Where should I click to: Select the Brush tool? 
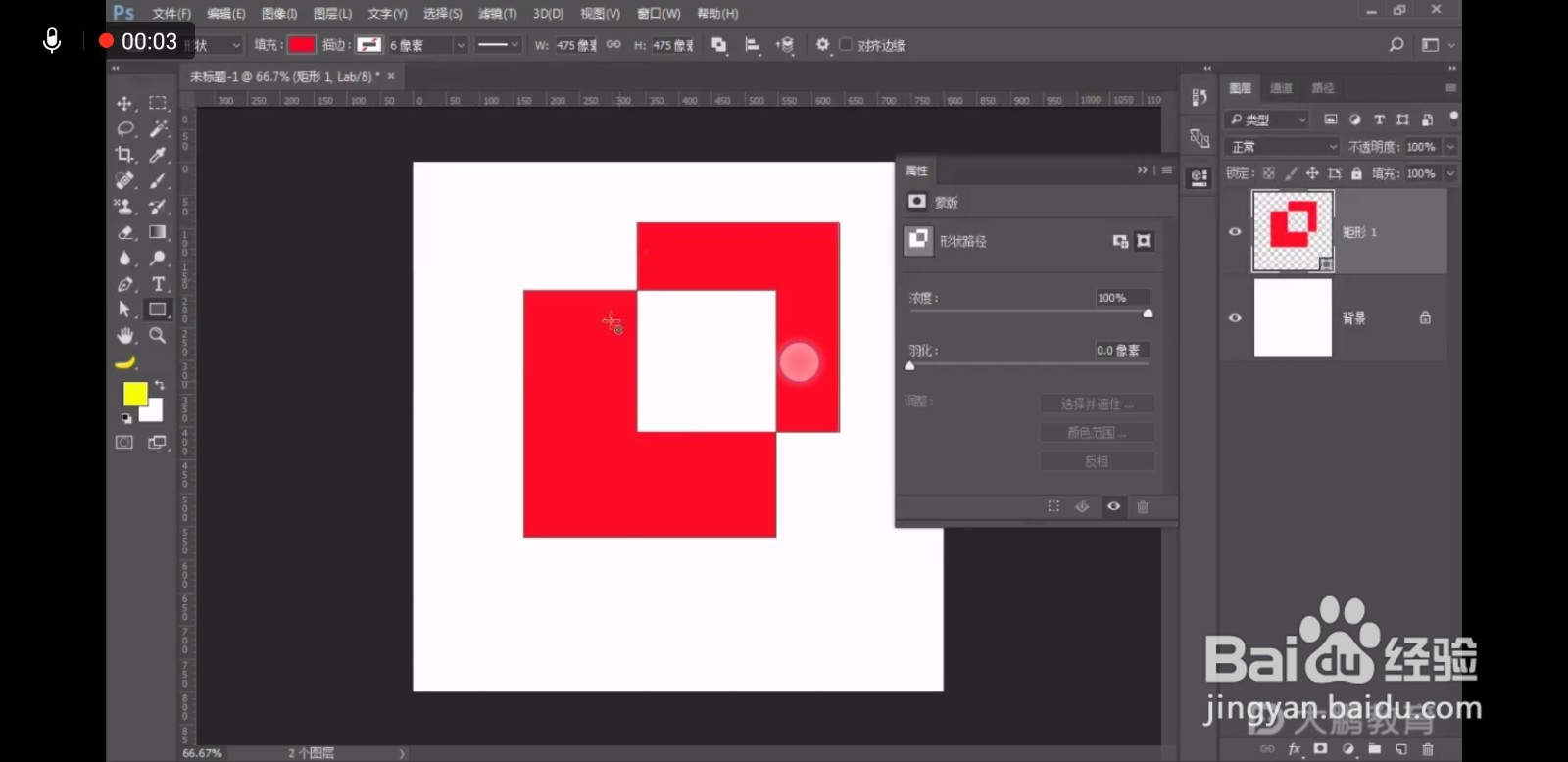point(157,180)
